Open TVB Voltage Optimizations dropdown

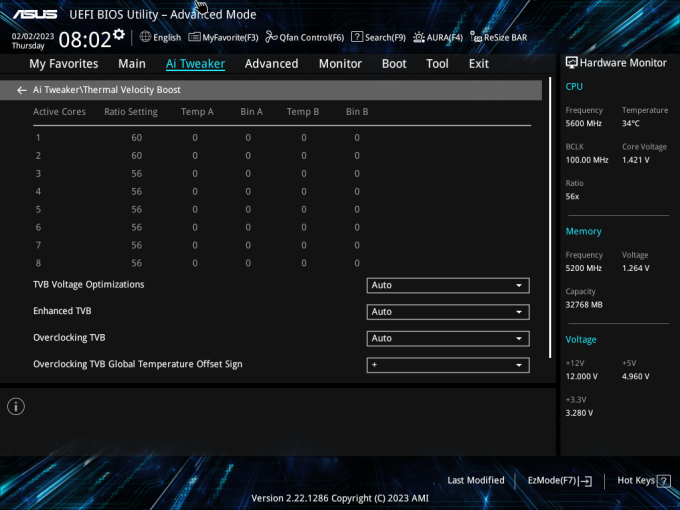click(448, 285)
